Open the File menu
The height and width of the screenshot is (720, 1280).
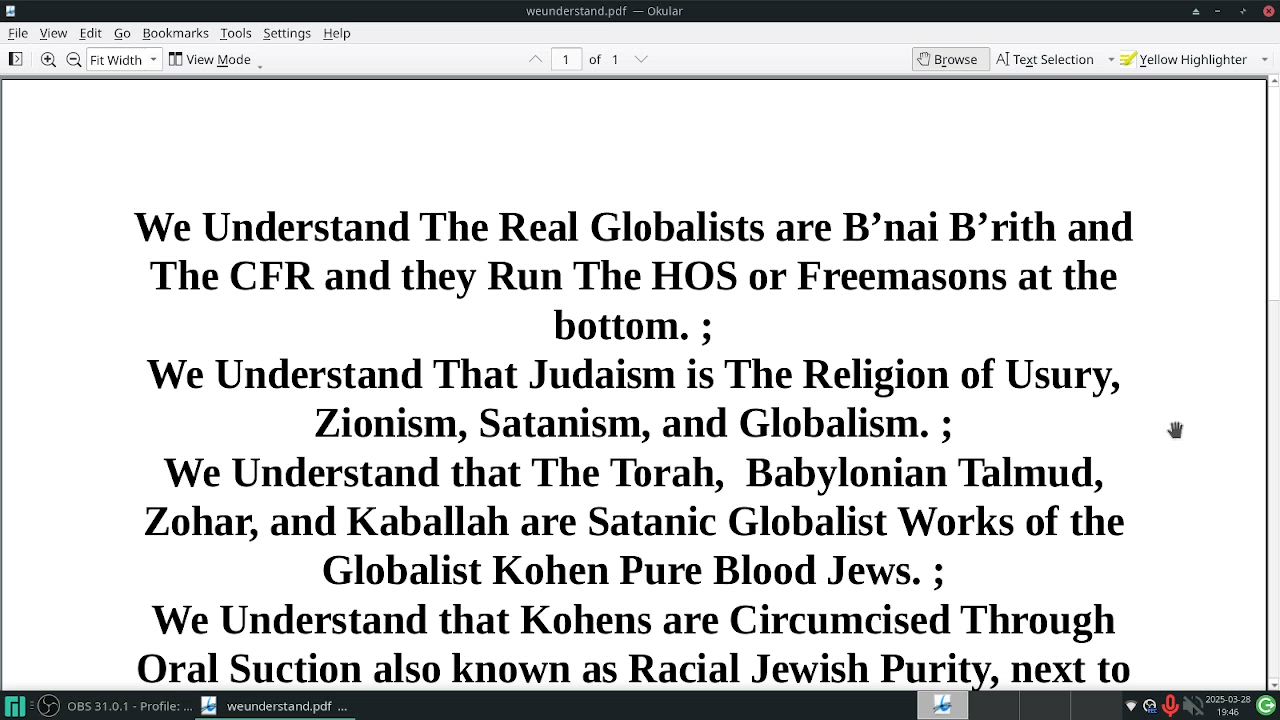[18, 33]
